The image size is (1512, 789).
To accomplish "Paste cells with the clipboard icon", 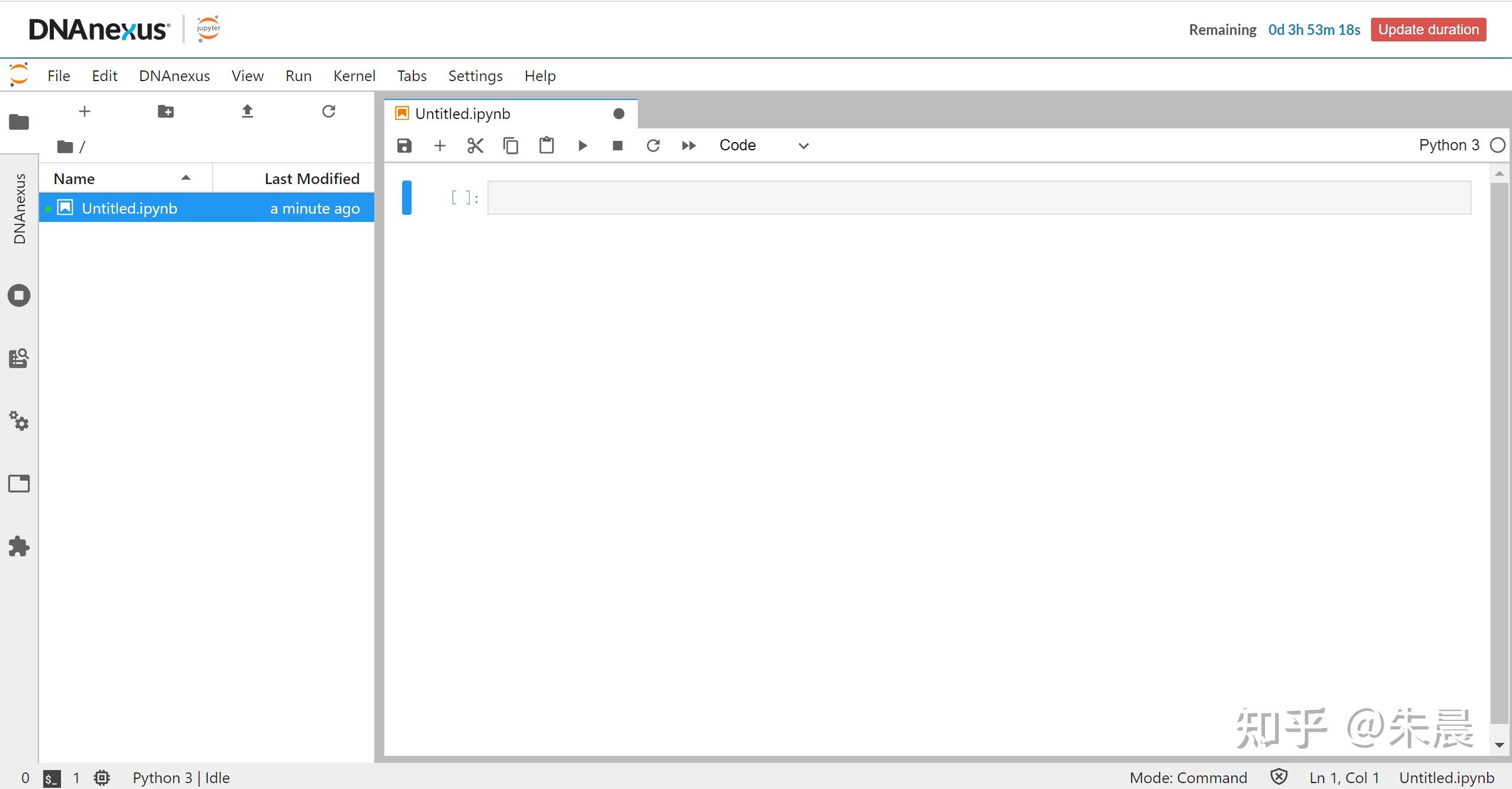I will tap(546, 146).
